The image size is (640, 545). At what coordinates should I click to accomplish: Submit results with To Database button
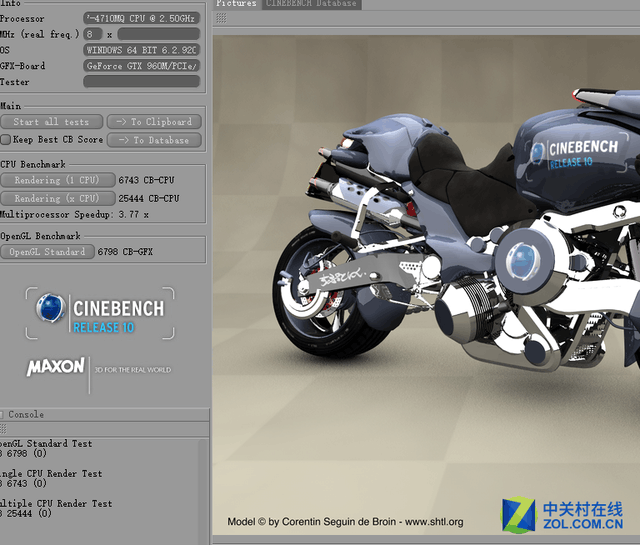pos(154,140)
